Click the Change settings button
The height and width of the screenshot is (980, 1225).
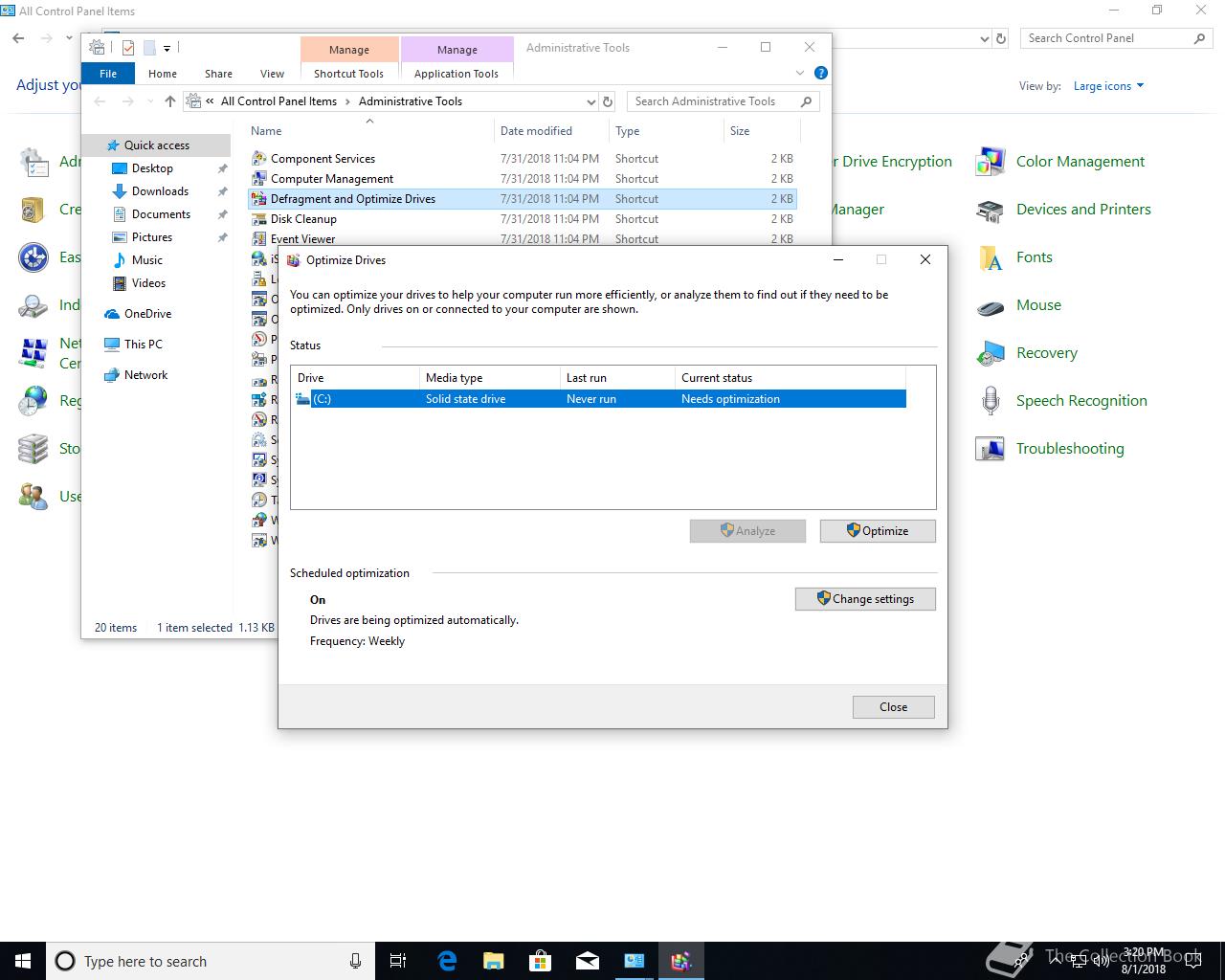pyautogui.click(x=865, y=599)
